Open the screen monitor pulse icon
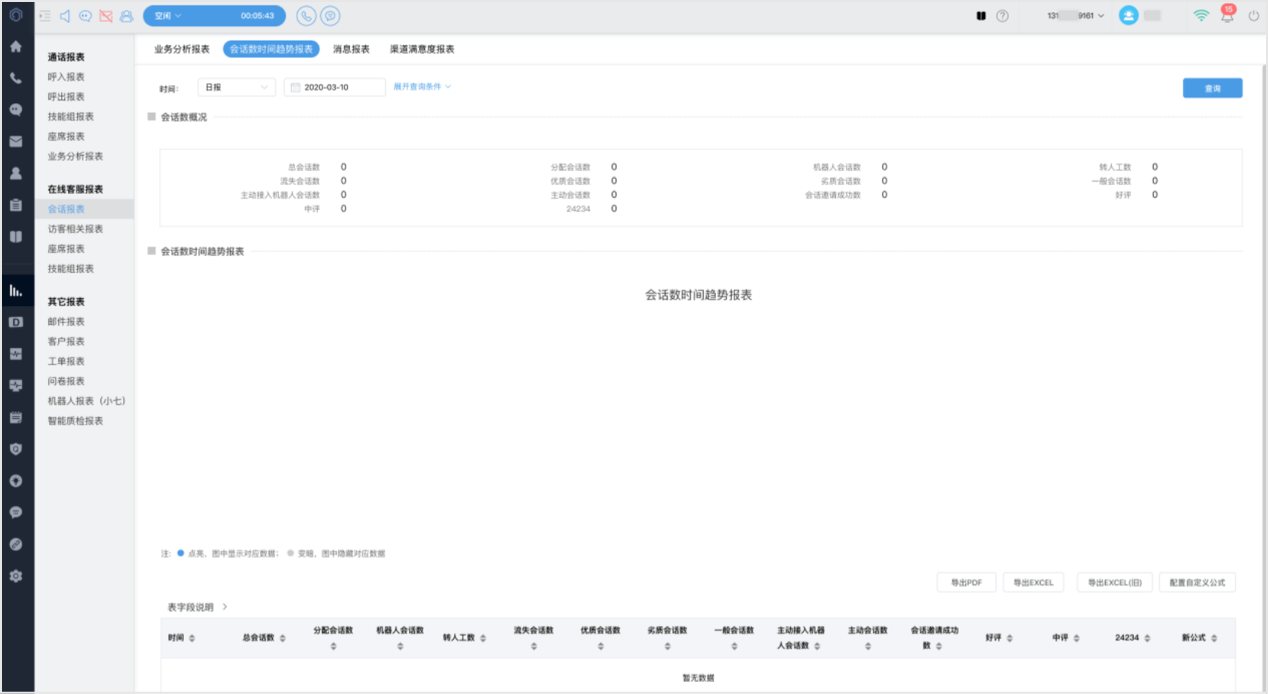1268x694 pixels. coord(15,385)
